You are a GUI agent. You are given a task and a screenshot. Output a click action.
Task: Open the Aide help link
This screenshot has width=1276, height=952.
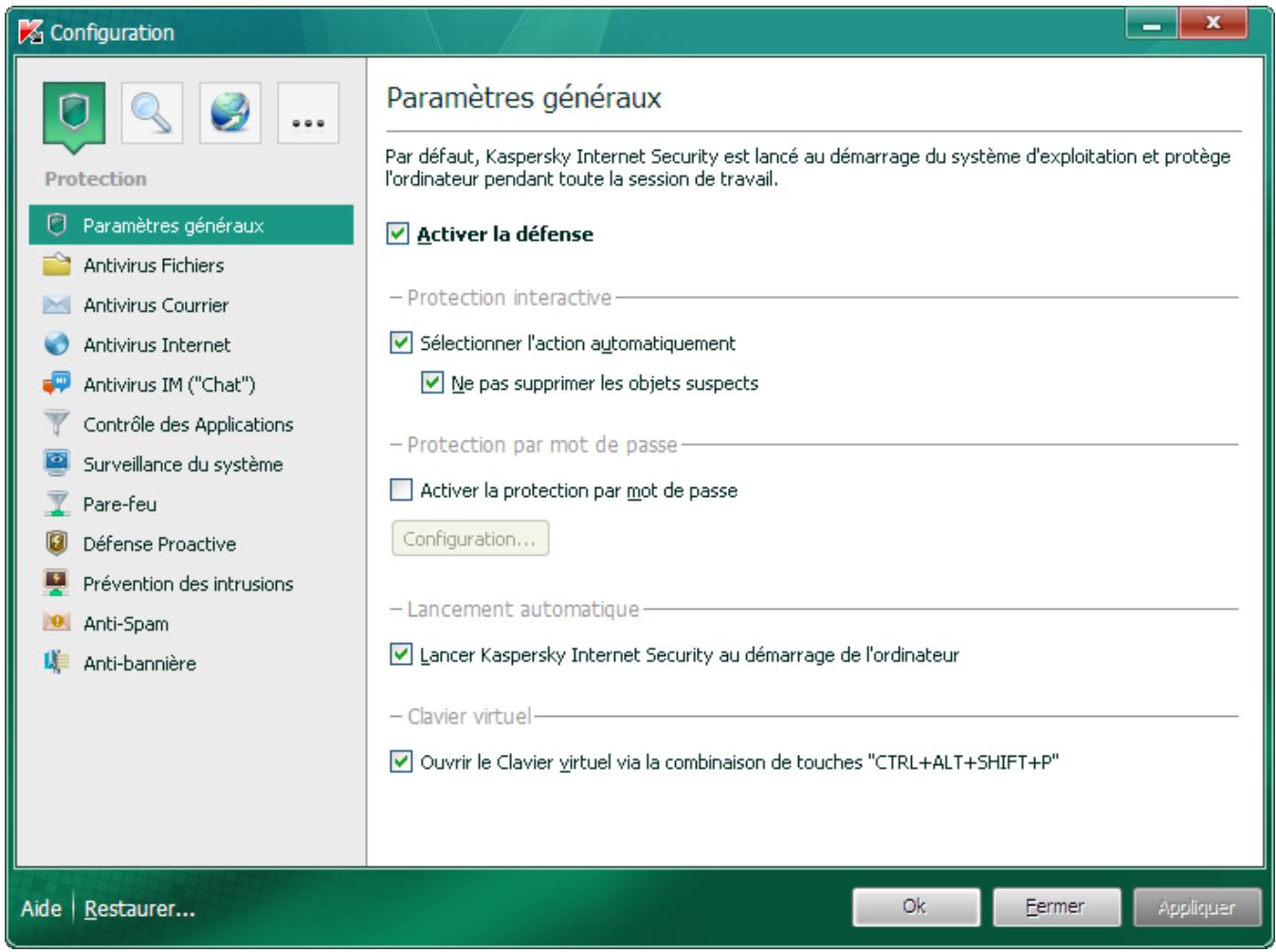(x=41, y=907)
